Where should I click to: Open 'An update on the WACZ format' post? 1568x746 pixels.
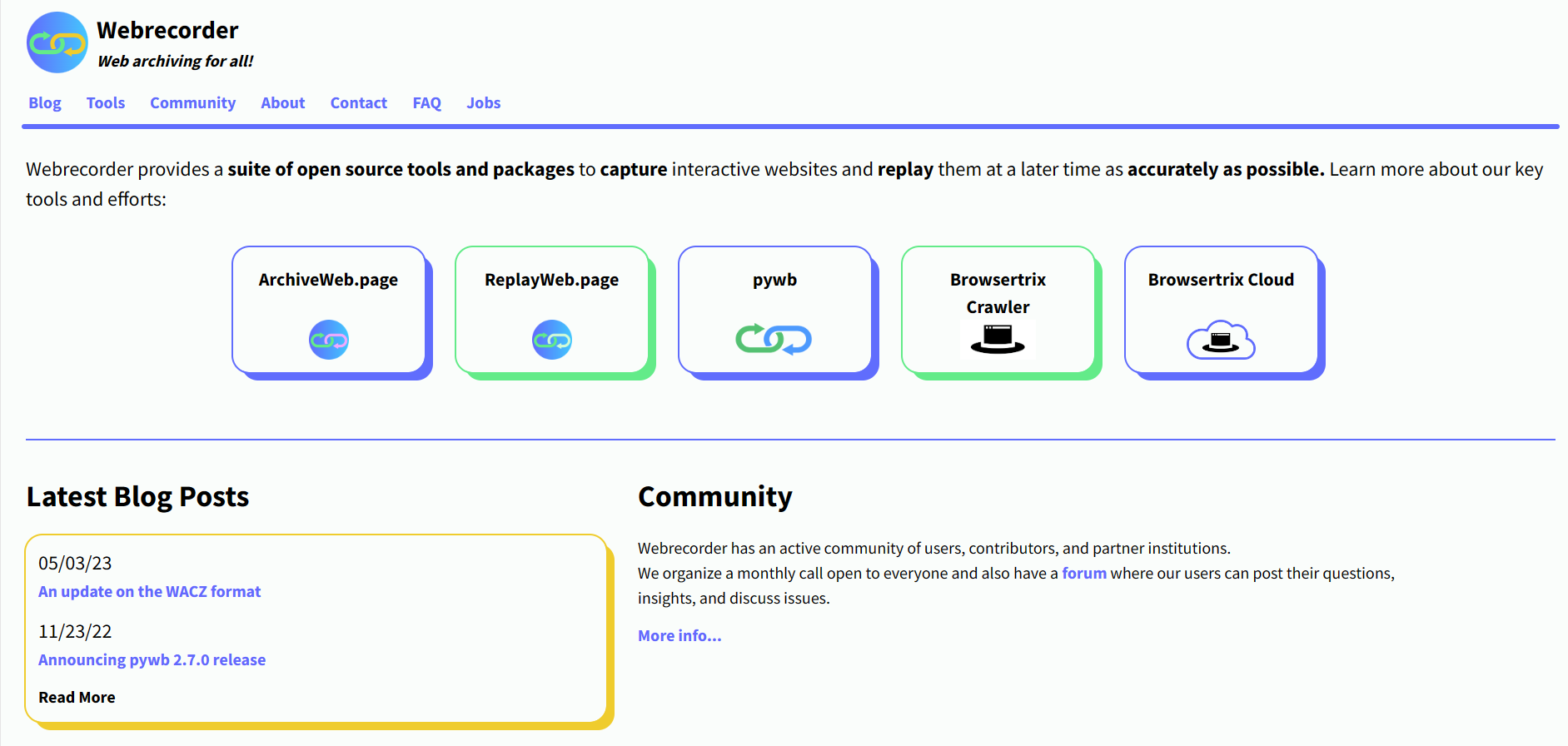(150, 591)
